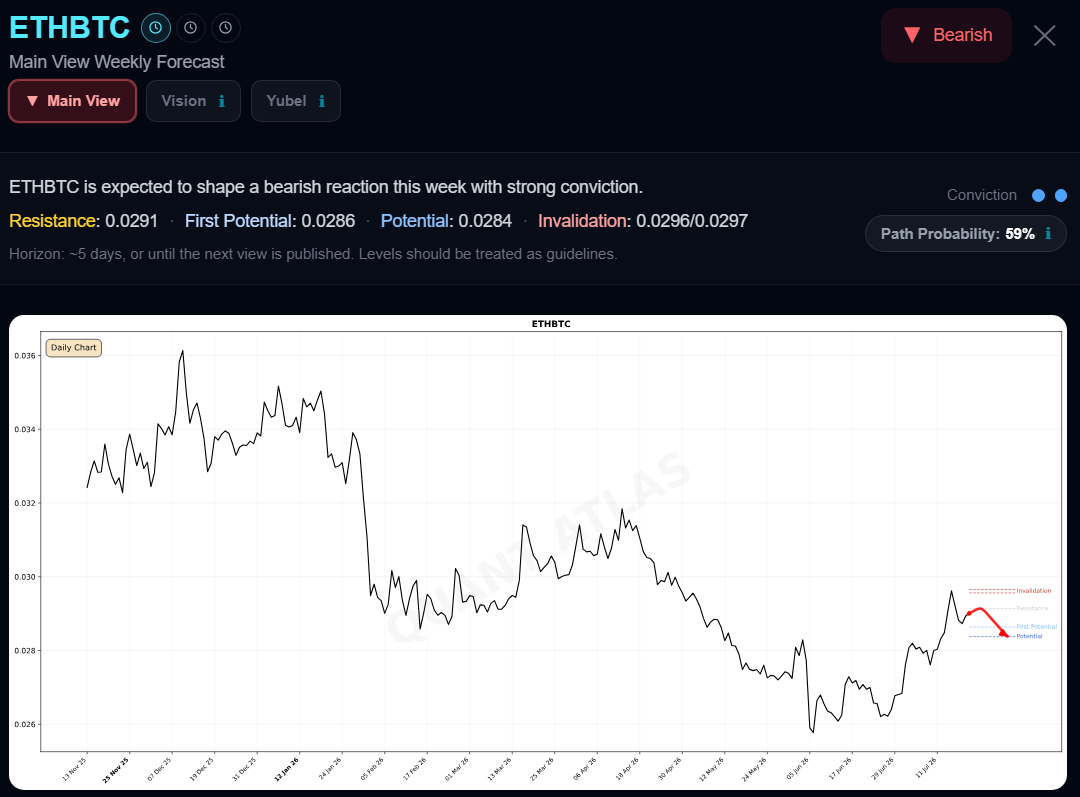1080x797 pixels.
Task: Select the third clock timeframe icon
Action: pyautogui.click(x=226, y=28)
